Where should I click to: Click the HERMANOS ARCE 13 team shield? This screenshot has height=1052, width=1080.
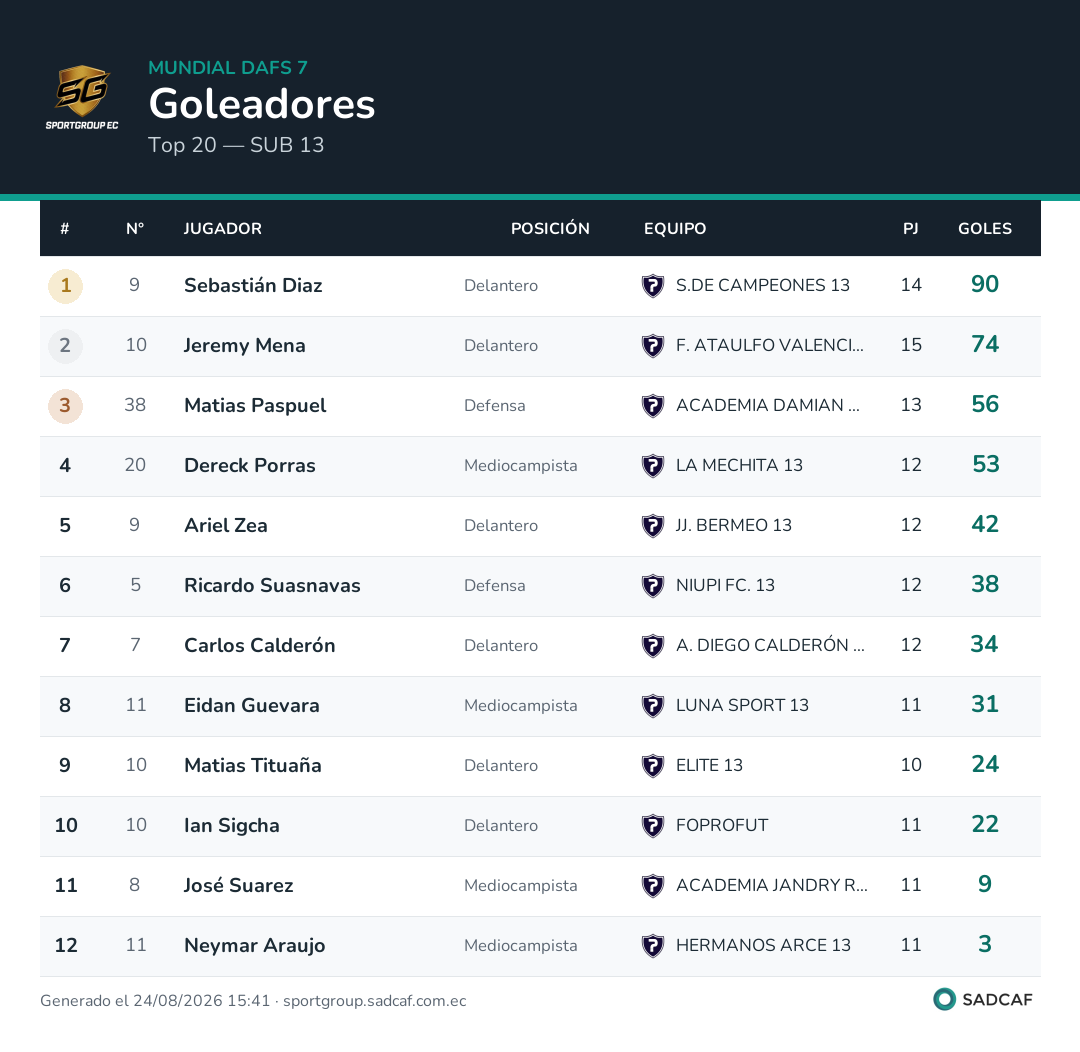tap(652, 945)
